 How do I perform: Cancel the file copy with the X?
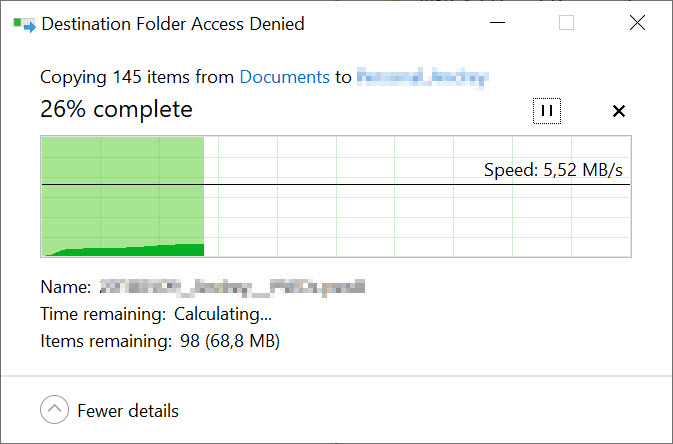618,111
